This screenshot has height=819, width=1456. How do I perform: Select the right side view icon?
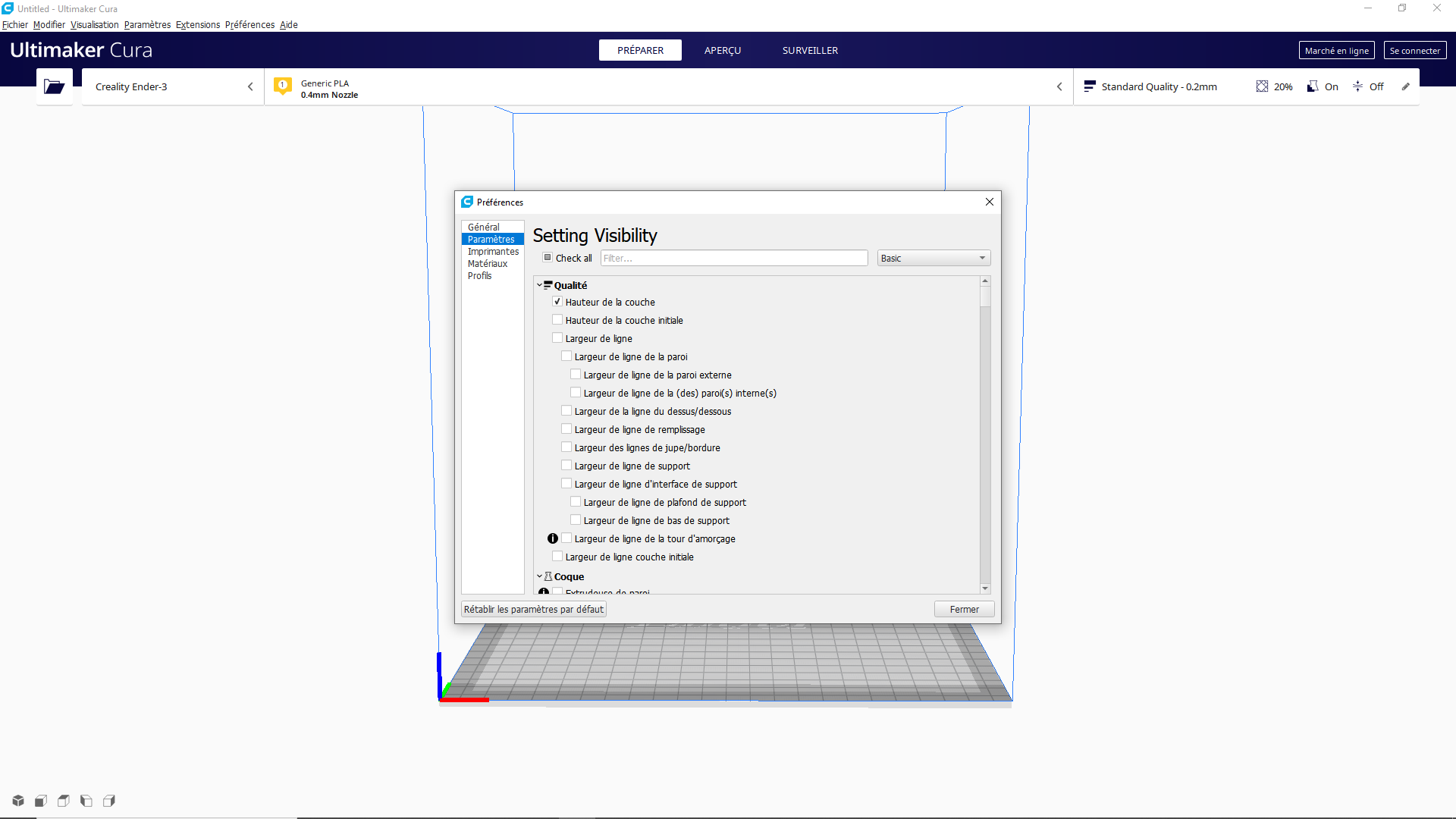pos(109,801)
